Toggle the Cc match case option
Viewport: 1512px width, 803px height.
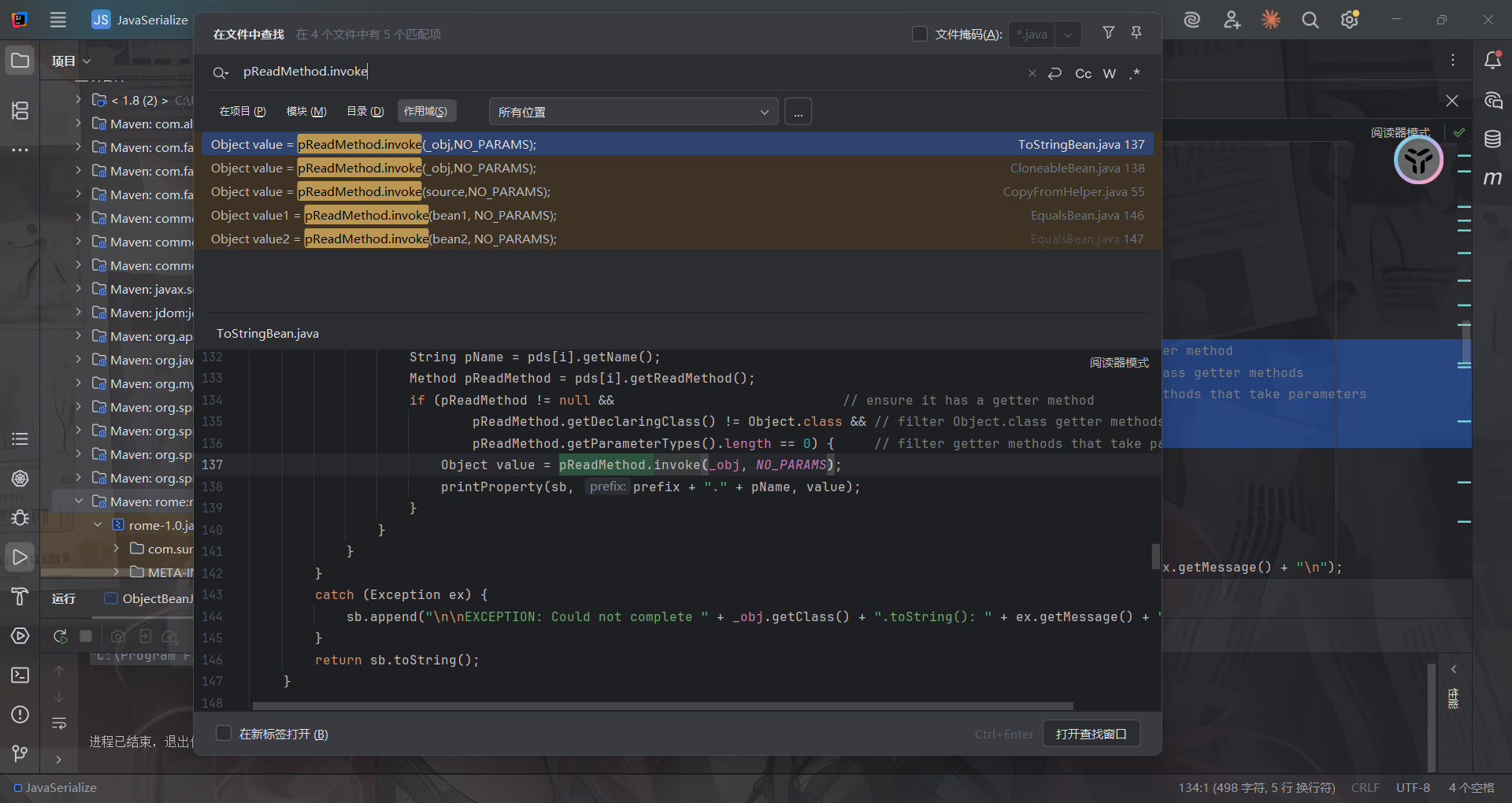tap(1084, 73)
